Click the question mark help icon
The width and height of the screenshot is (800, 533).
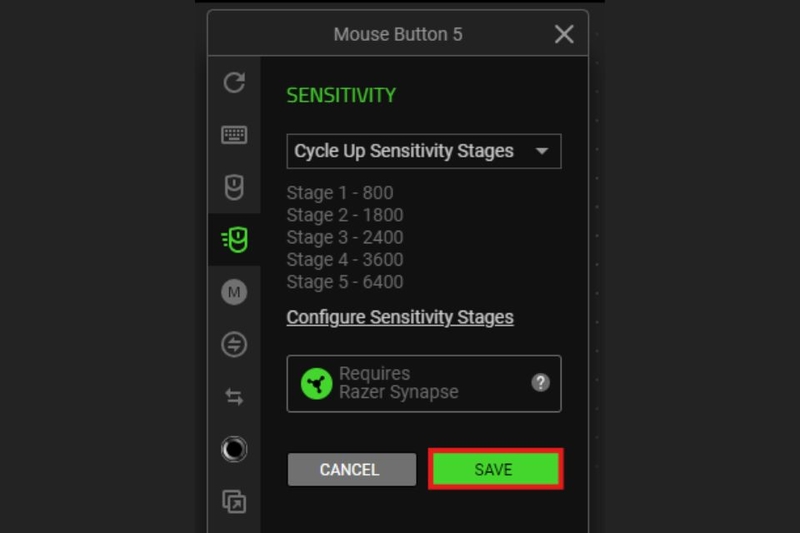click(540, 383)
